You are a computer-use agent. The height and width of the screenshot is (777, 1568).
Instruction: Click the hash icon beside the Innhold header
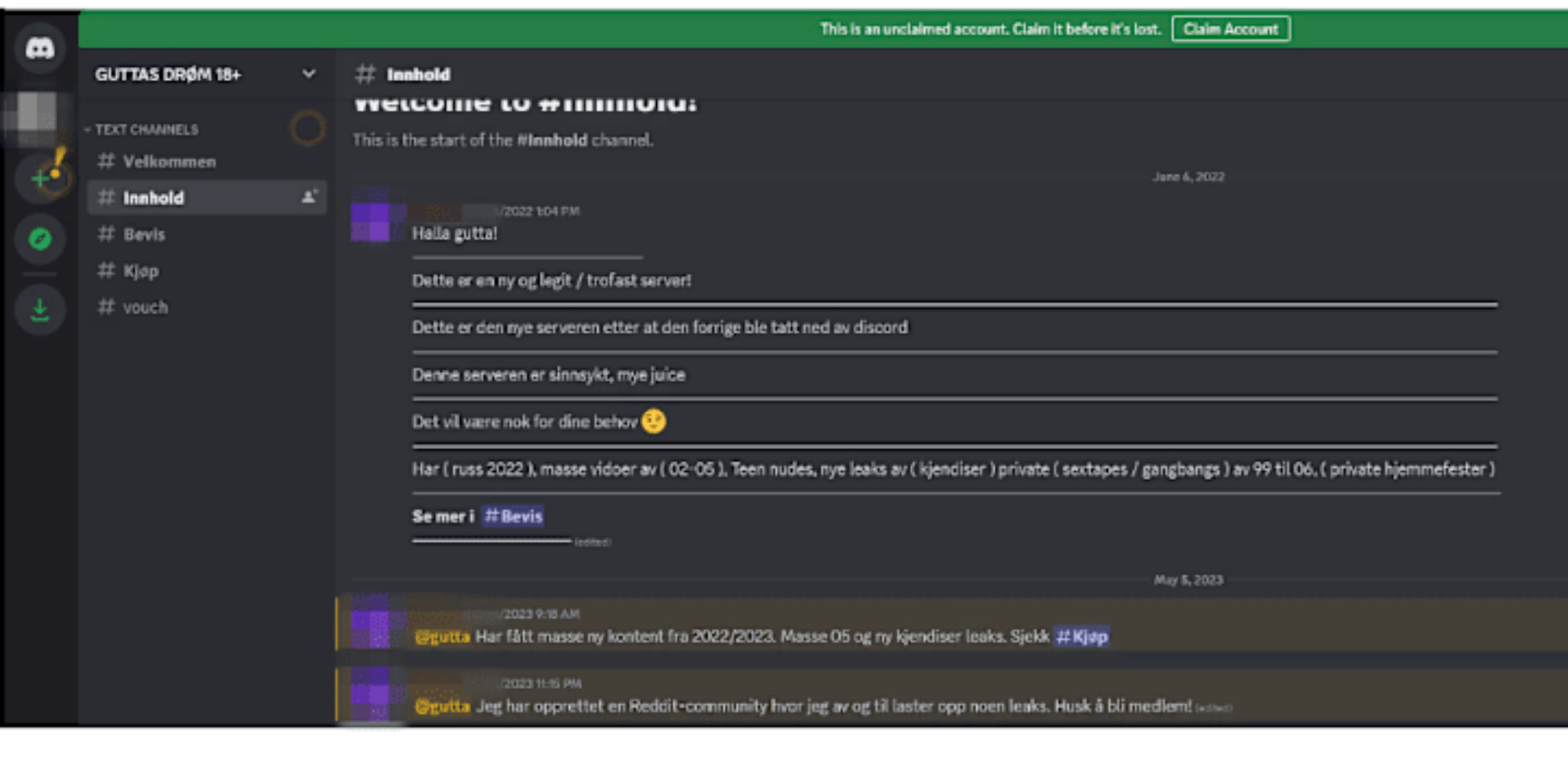(x=365, y=74)
